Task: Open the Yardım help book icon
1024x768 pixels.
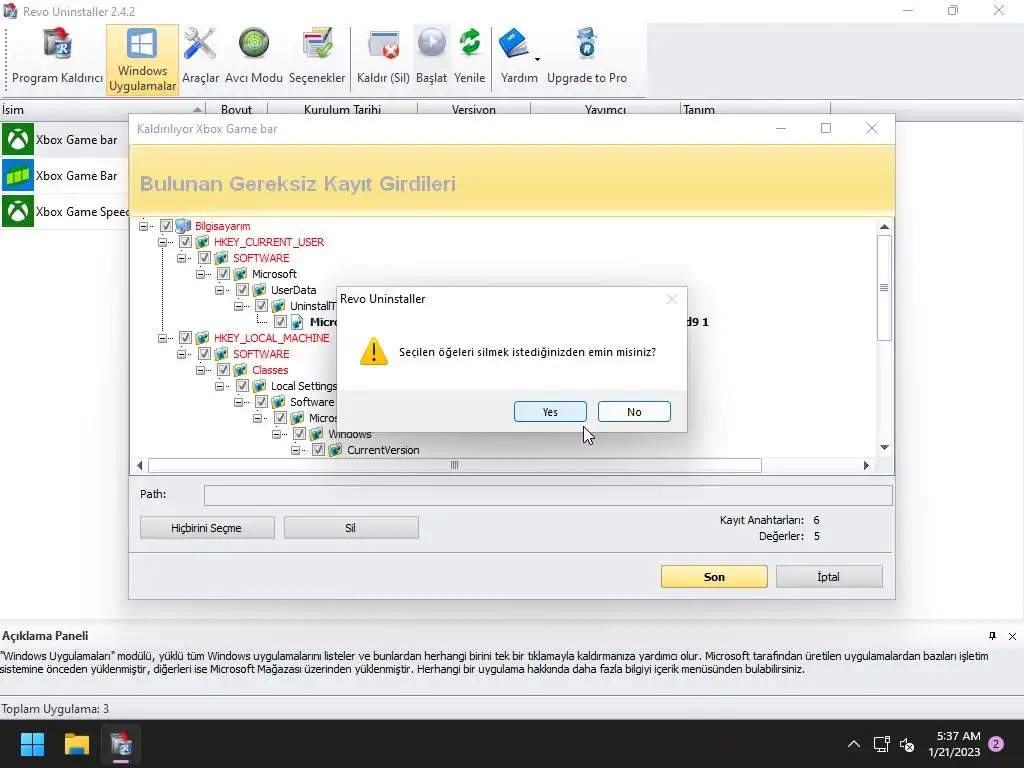Action: [514, 44]
